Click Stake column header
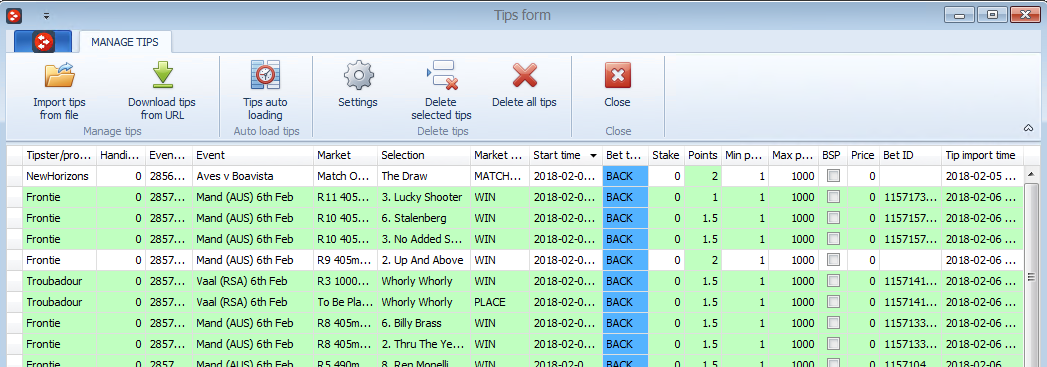The width and height of the screenshot is (1047, 367). [666, 155]
